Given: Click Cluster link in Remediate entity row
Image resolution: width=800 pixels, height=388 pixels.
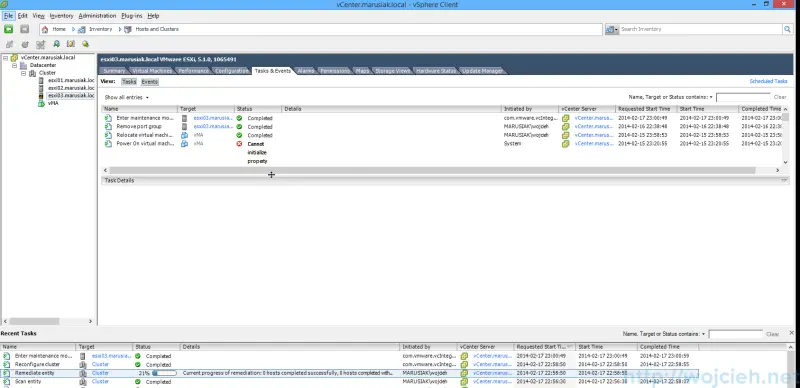Looking at the screenshot, I should pyautogui.click(x=101, y=373).
